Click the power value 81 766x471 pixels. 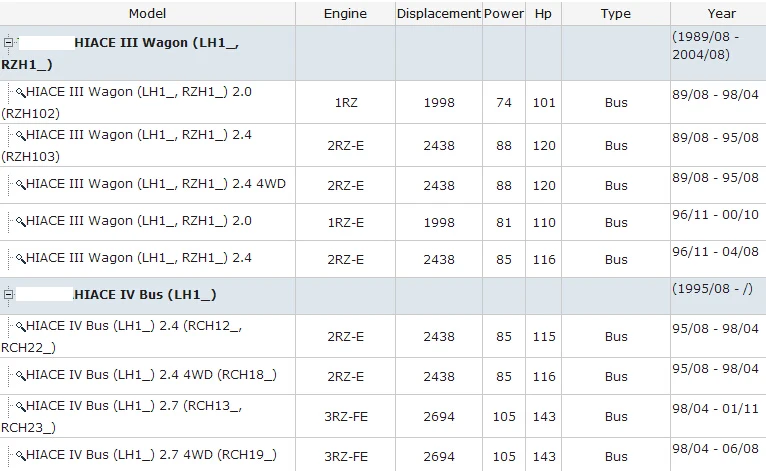[x=504, y=222]
